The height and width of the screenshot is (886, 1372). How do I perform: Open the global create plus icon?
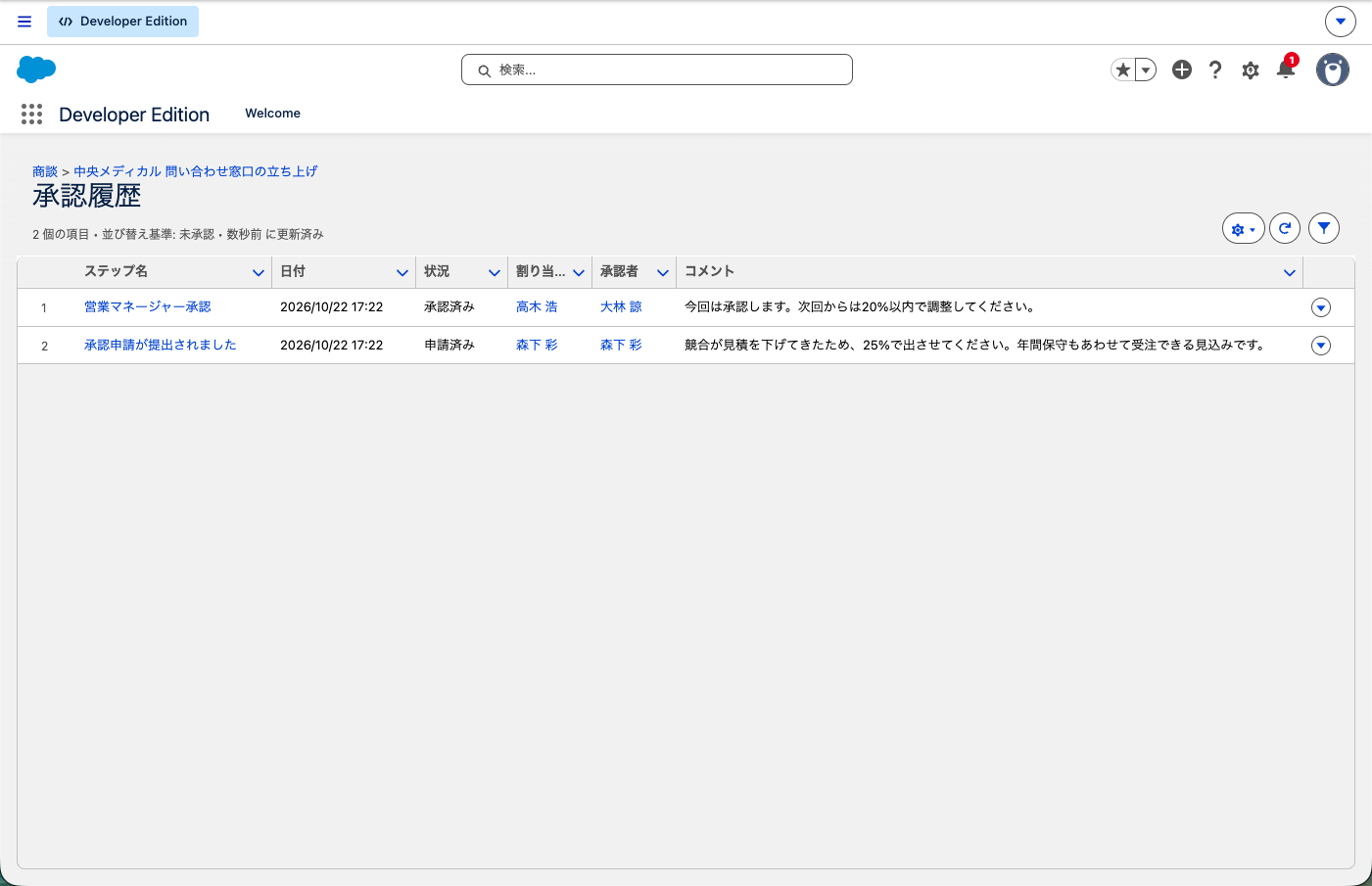click(x=1182, y=70)
